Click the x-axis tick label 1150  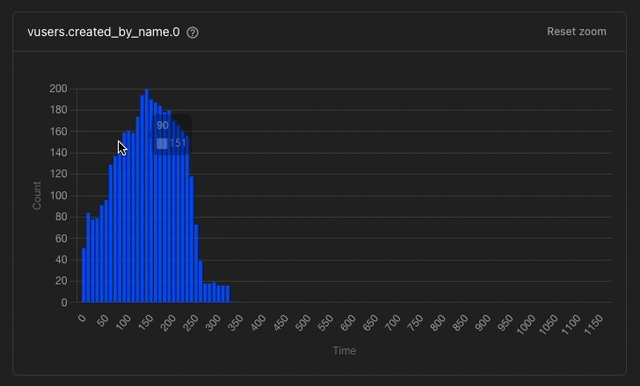click(593, 325)
